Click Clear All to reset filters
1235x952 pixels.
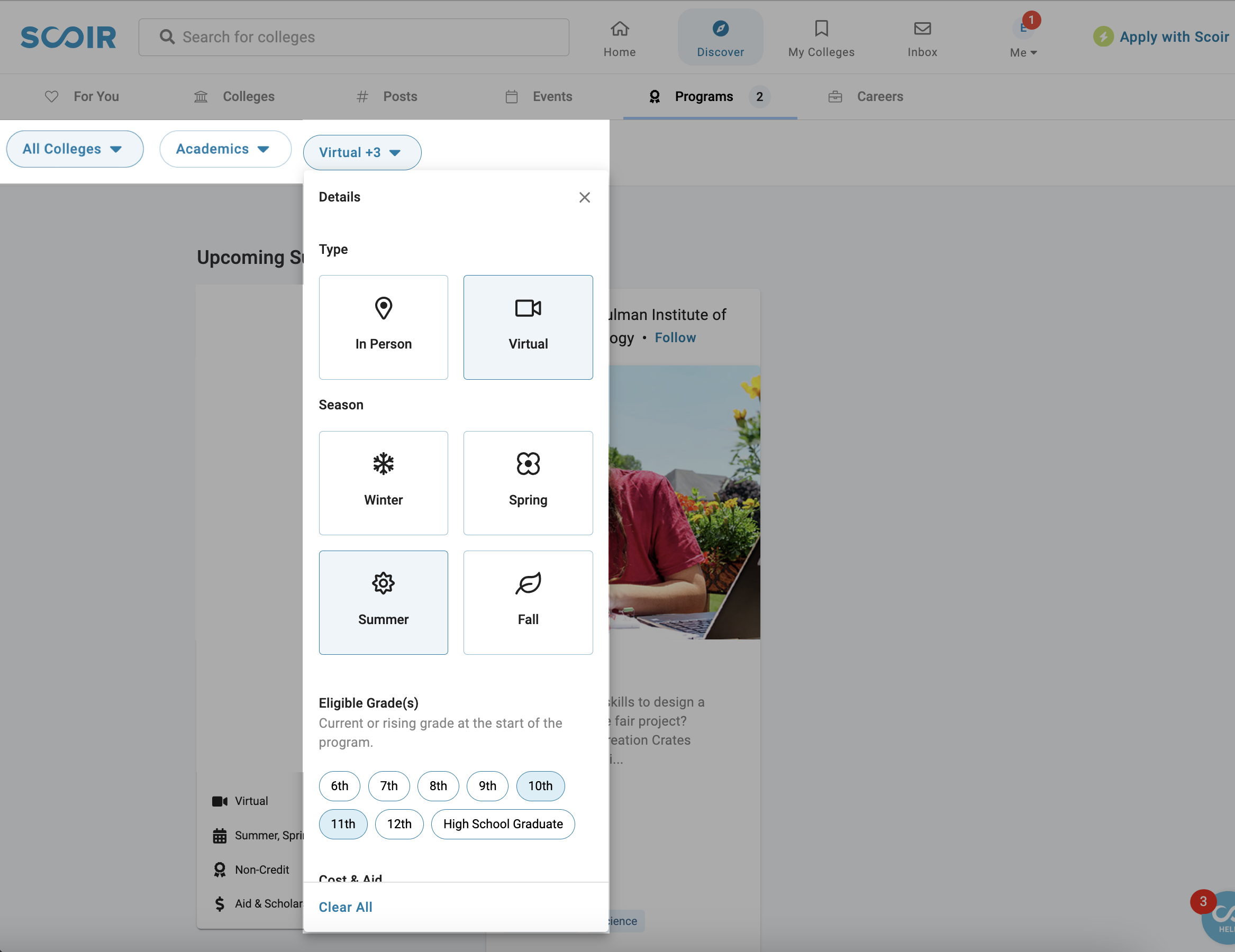point(346,907)
